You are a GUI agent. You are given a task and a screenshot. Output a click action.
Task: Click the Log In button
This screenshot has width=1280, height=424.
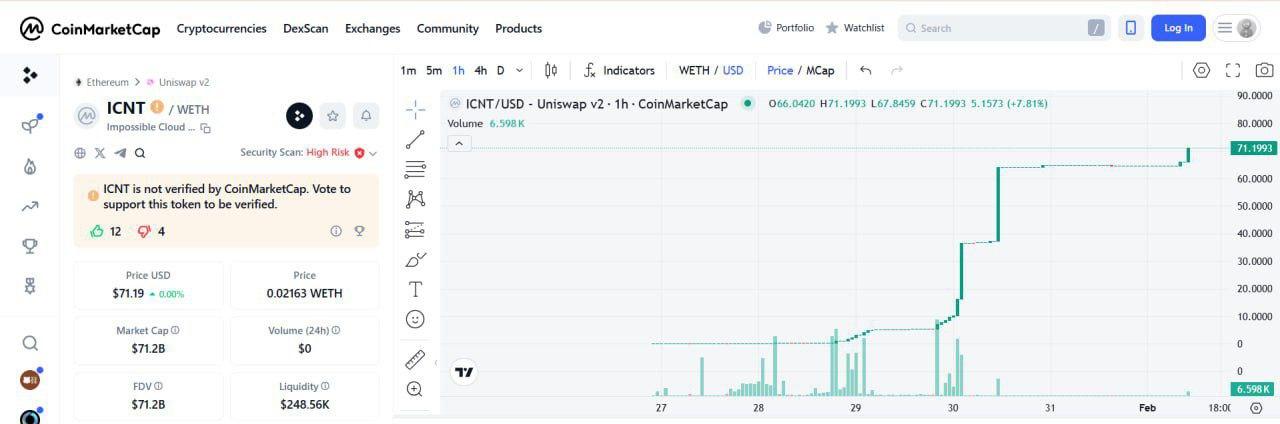point(1178,28)
